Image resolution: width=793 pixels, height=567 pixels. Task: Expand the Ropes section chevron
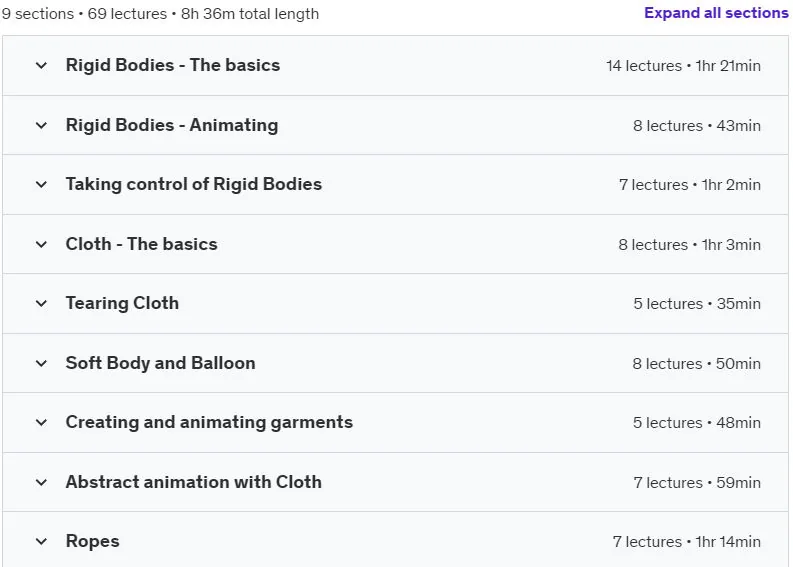pyautogui.click(x=41, y=542)
